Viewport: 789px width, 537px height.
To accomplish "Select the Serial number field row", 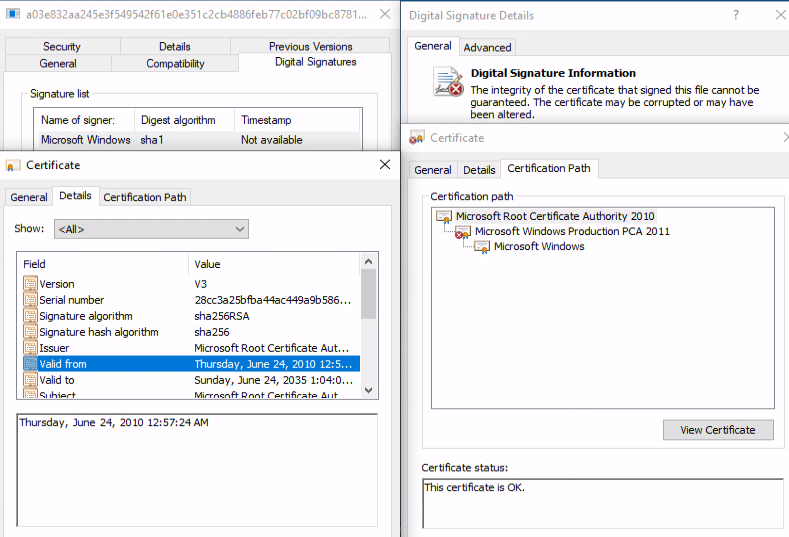I will 191,300.
